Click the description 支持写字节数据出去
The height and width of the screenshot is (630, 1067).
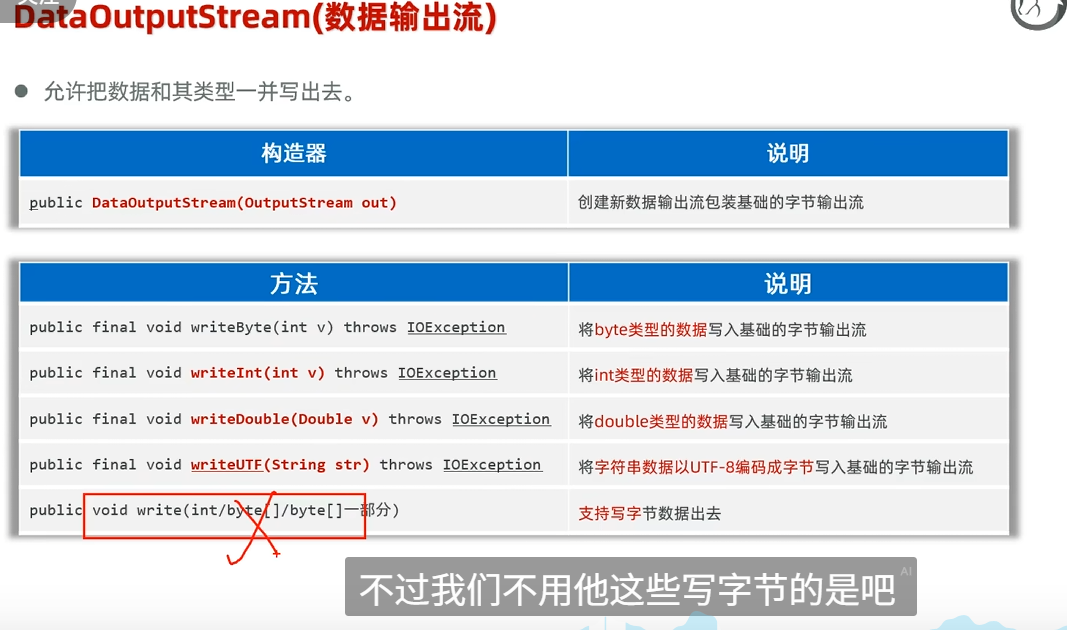[649, 514]
